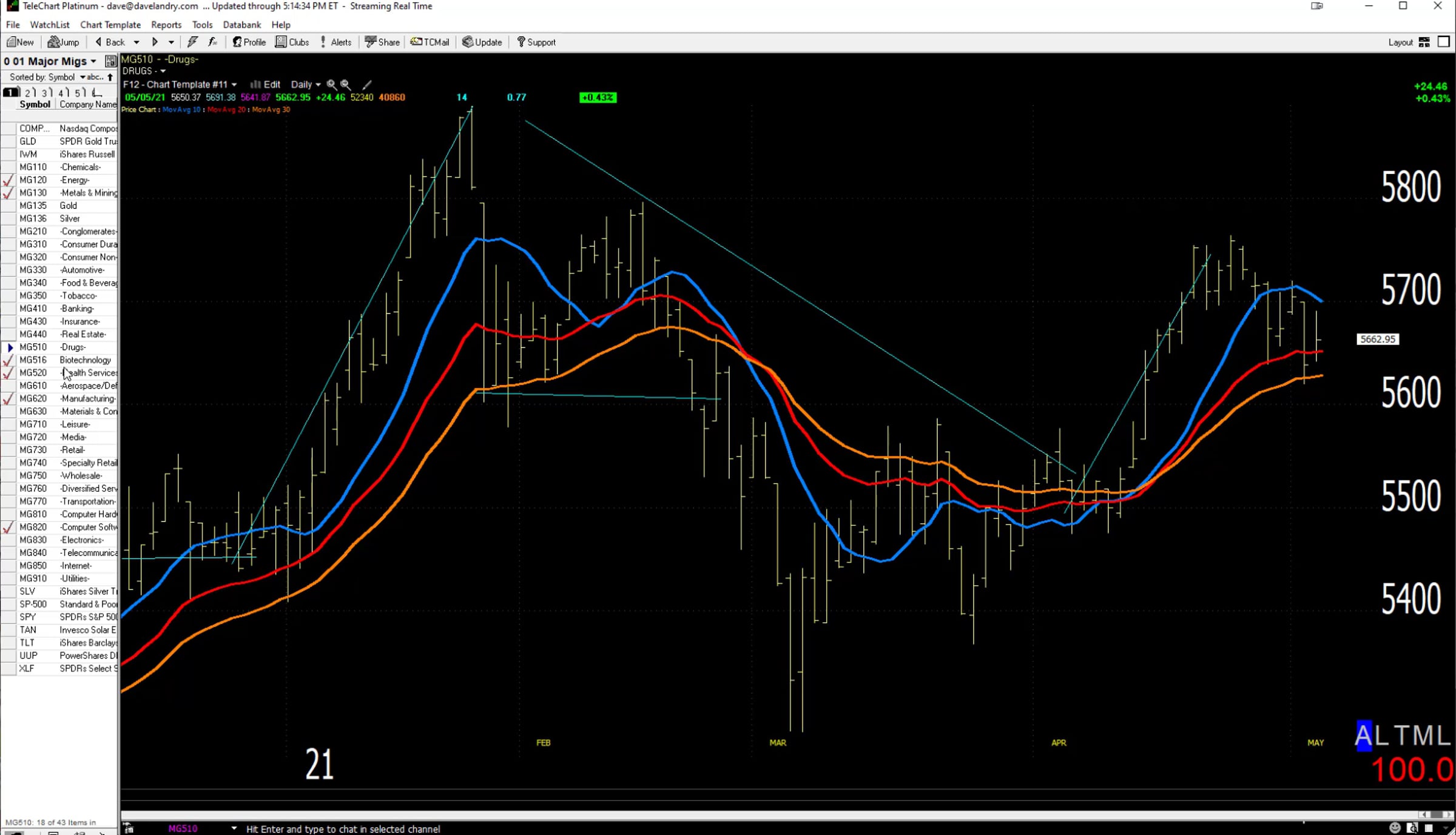Select watchlist tab 4

pos(63,92)
